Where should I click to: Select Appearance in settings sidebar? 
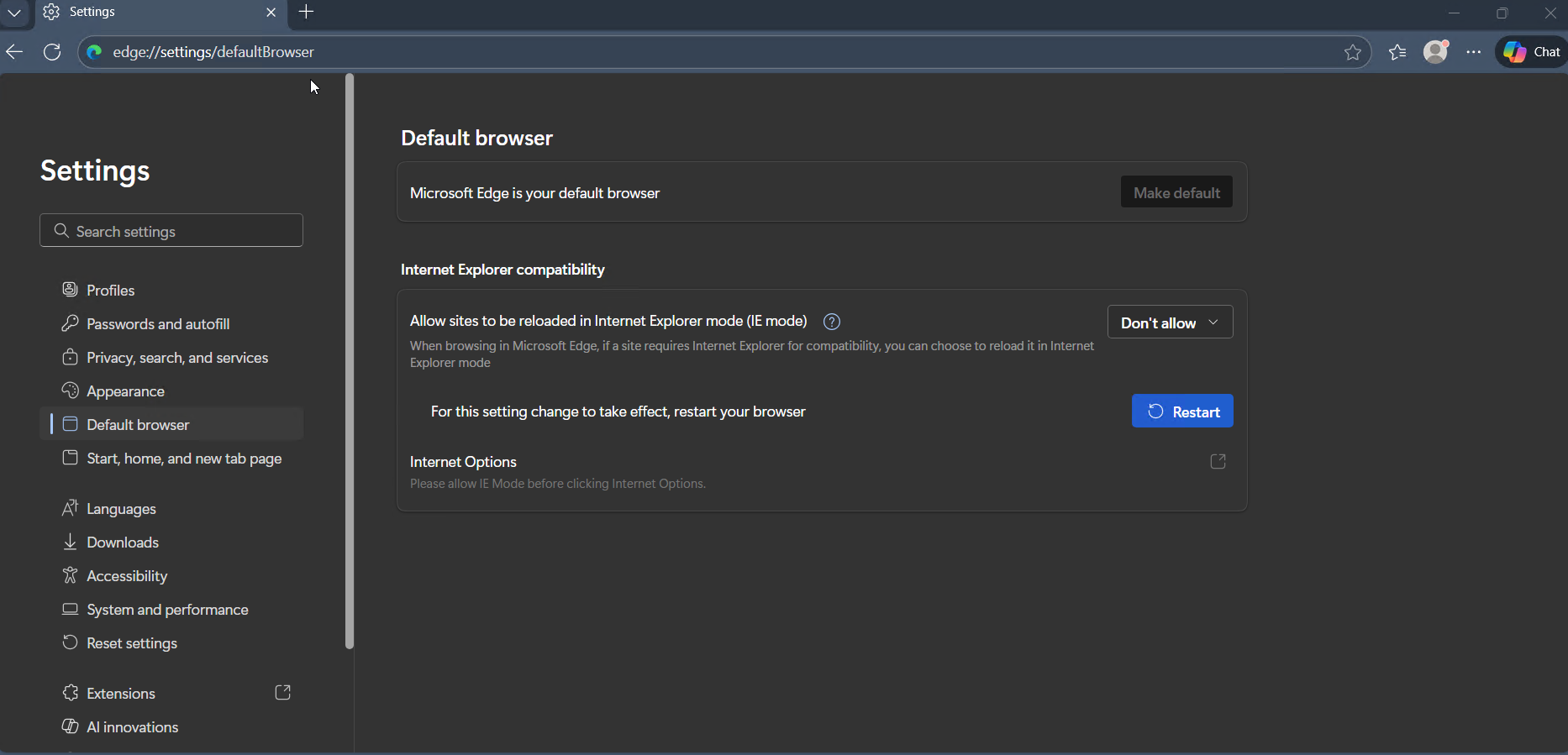tap(125, 391)
